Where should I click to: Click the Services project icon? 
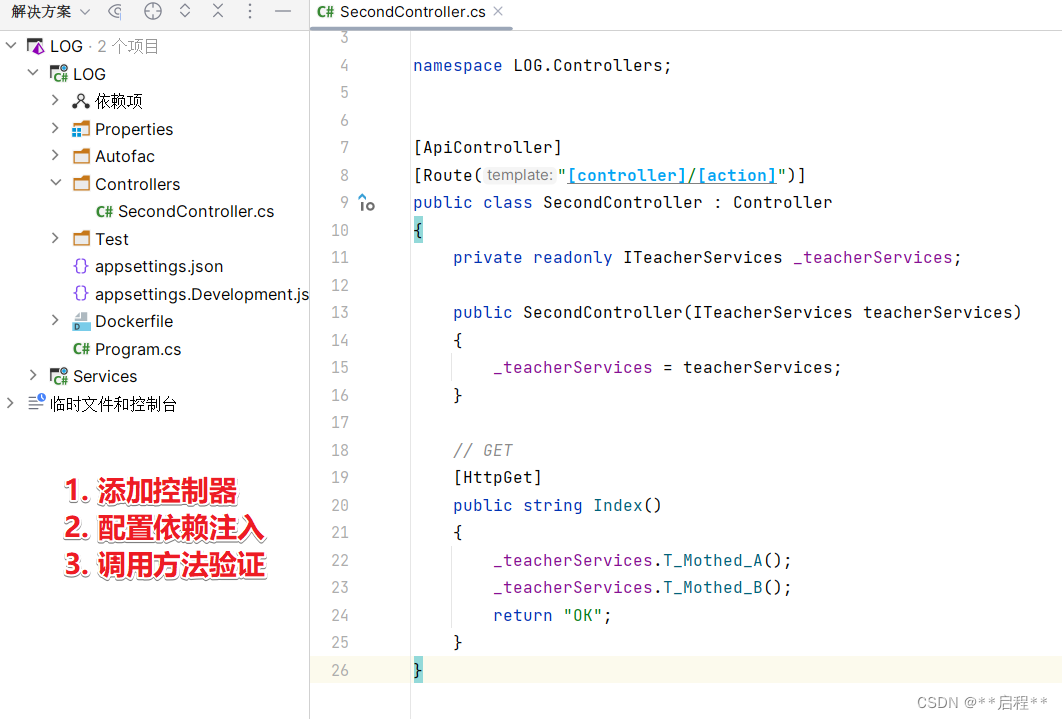coord(59,376)
